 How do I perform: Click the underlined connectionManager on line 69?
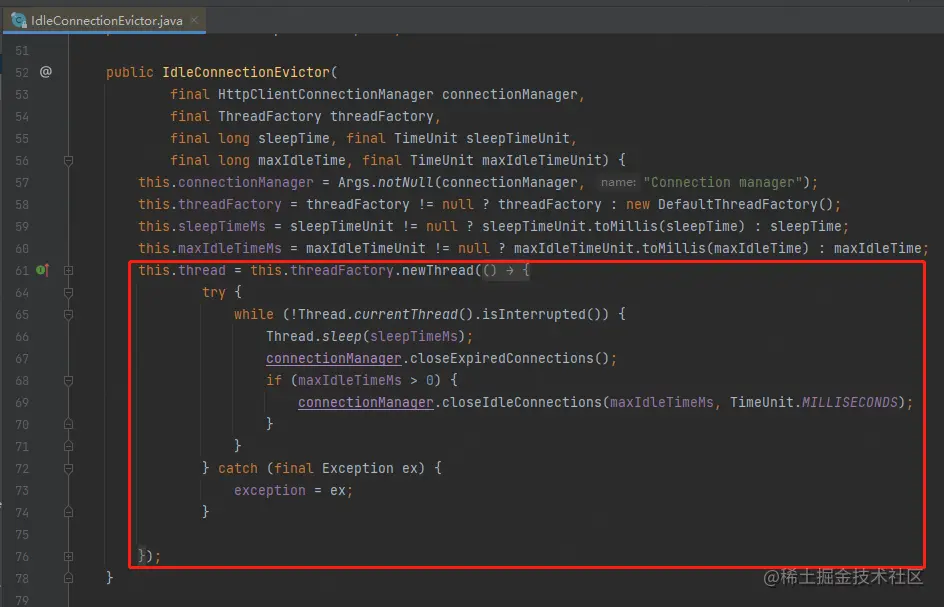pos(365,402)
